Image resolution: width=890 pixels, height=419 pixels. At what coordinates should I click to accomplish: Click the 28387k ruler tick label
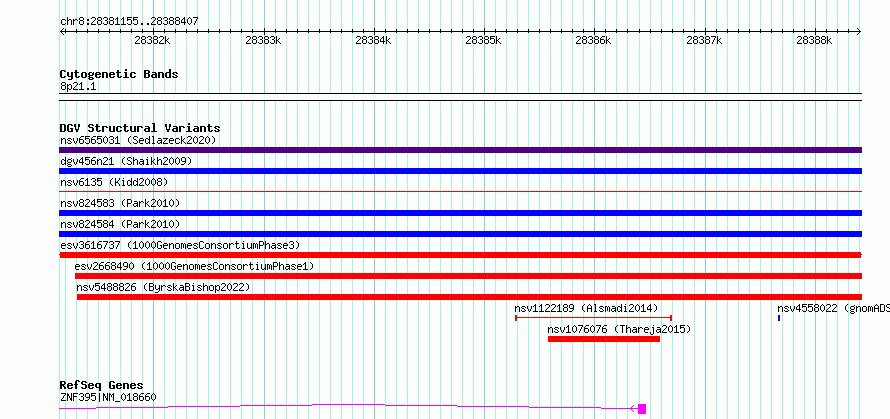[704, 40]
